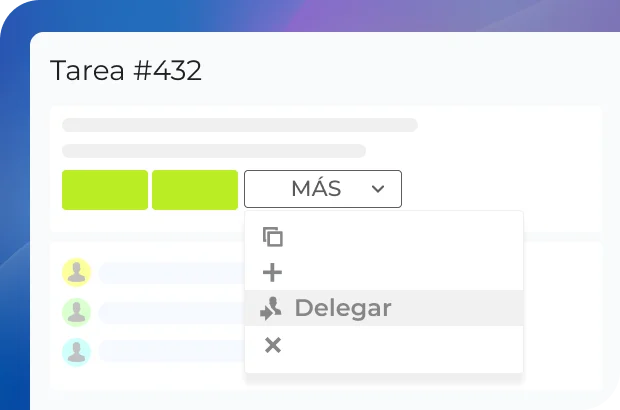Select the yellow user avatar
This screenshot has width=620, height=410.
[77, 272]
